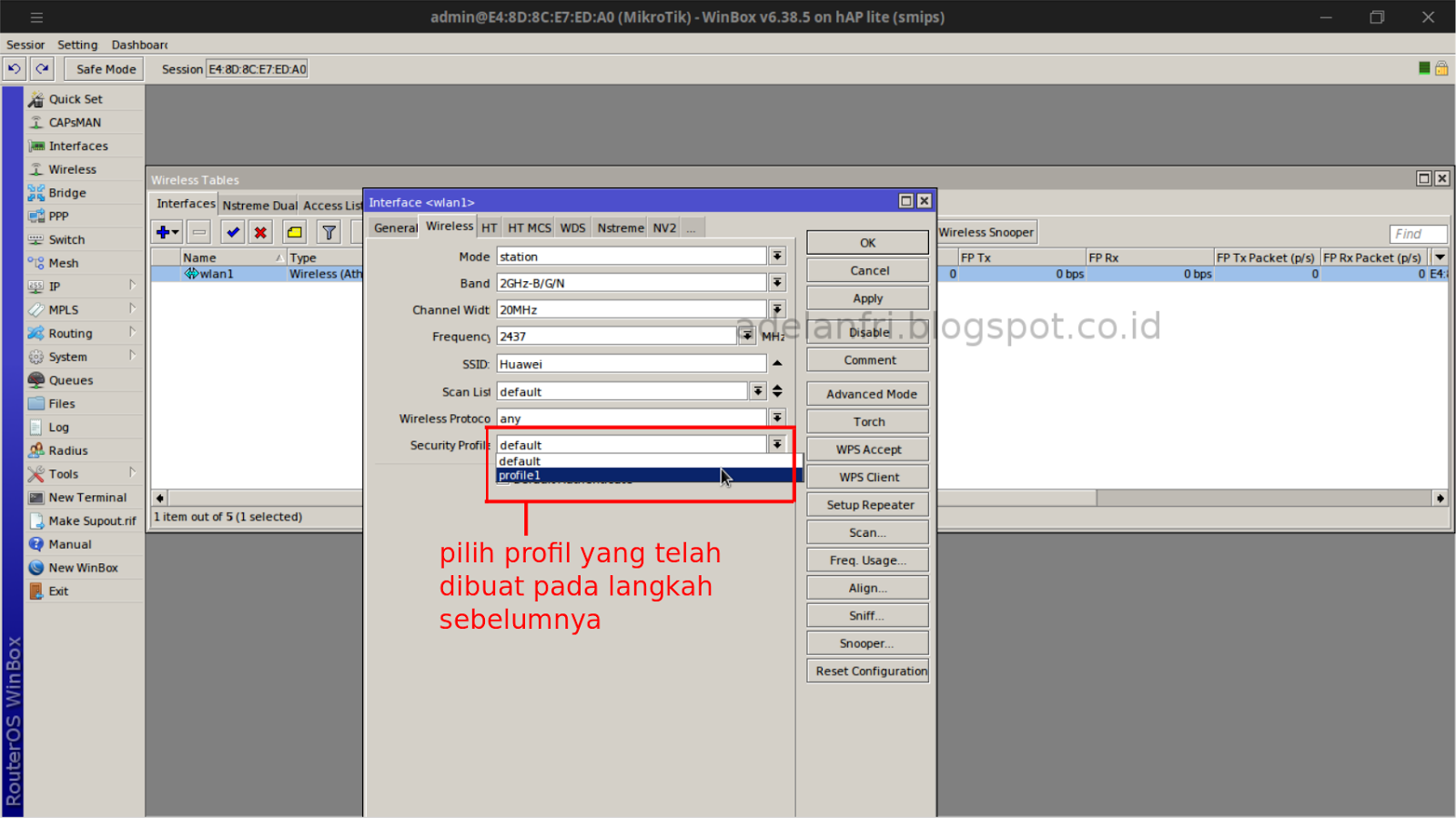Collapse the SSID field arrow

coord(777,364)
